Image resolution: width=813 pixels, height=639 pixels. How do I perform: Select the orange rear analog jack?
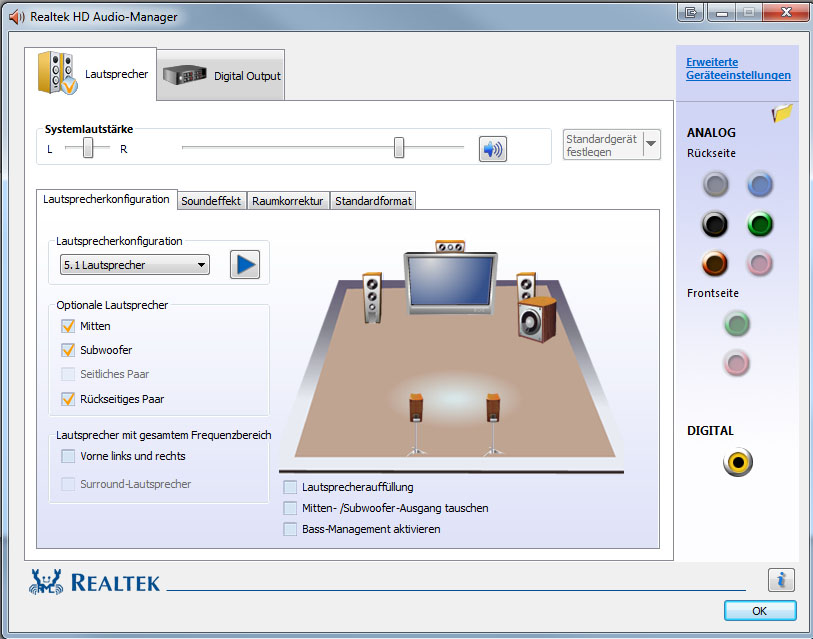point(715,263)
